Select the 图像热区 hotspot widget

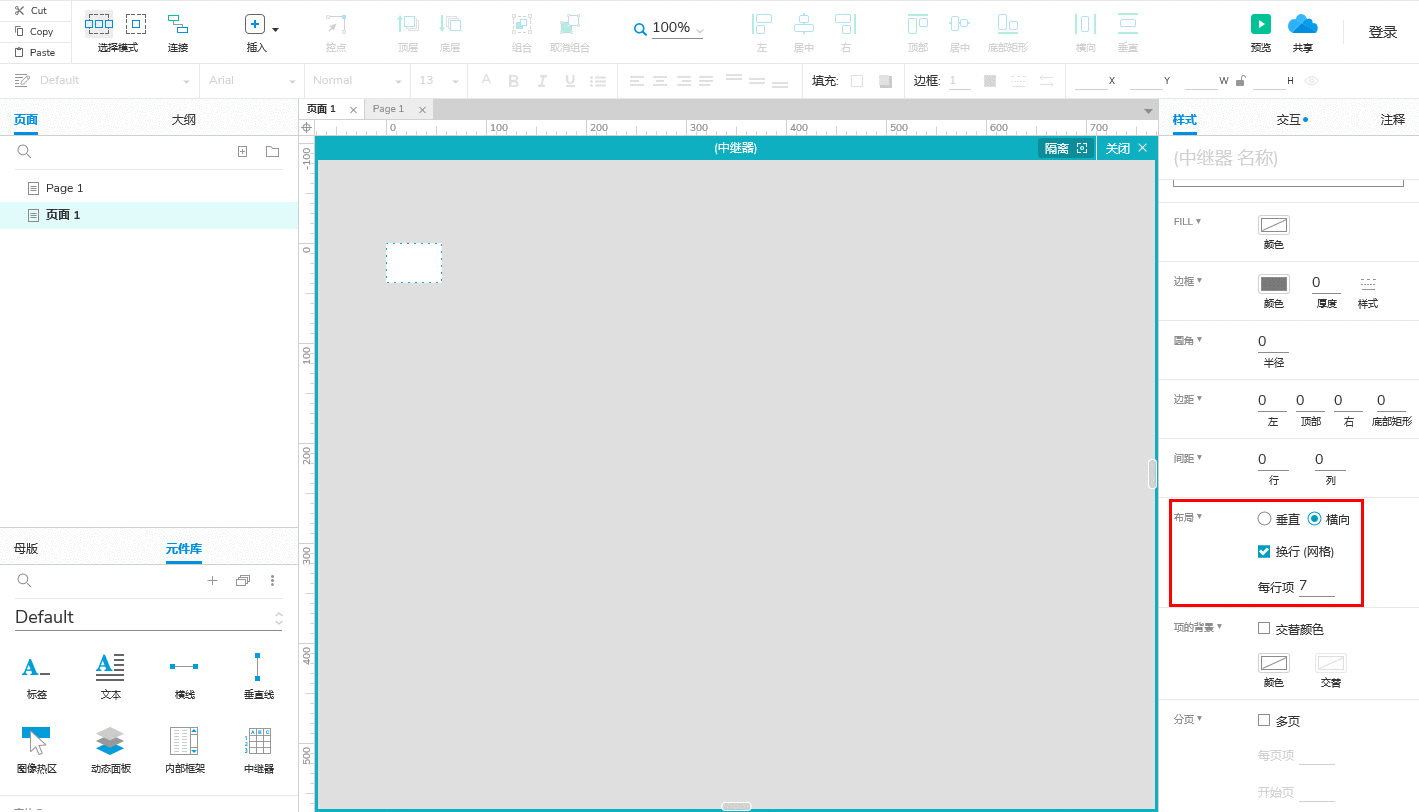tap(36, 751)
